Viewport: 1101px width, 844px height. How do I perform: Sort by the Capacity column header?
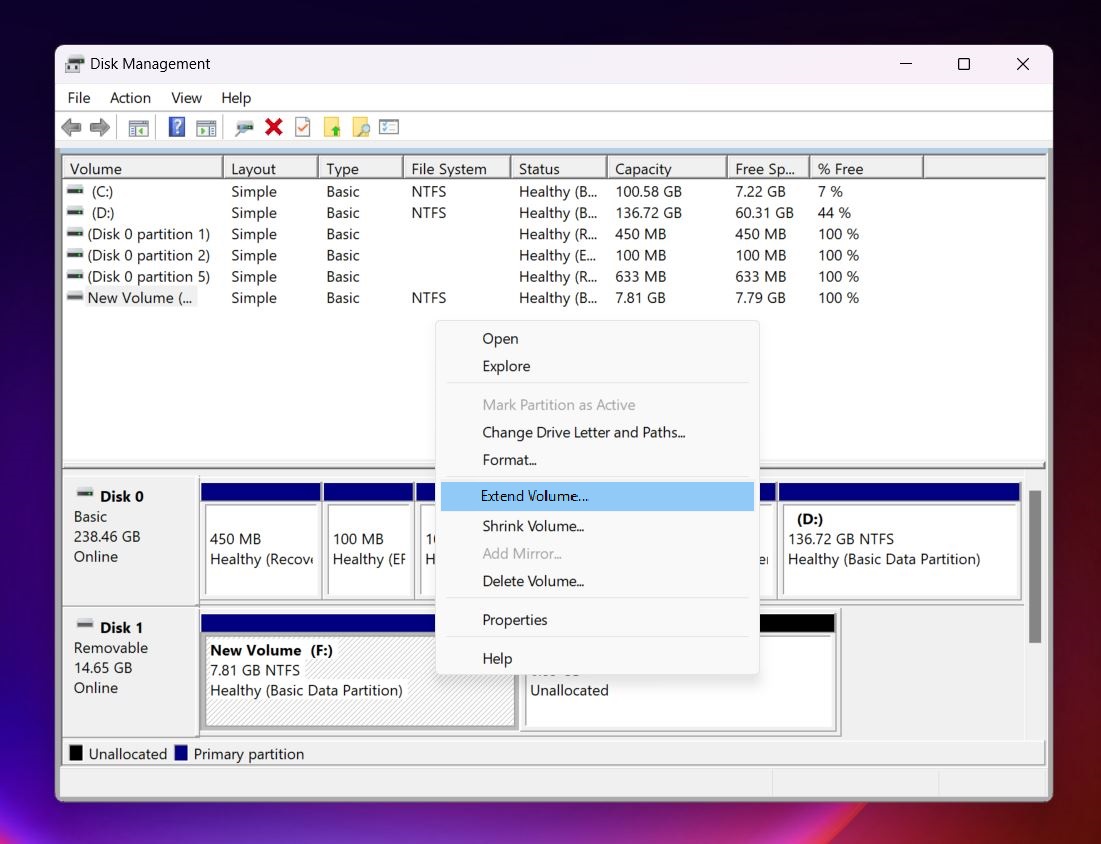667,169
